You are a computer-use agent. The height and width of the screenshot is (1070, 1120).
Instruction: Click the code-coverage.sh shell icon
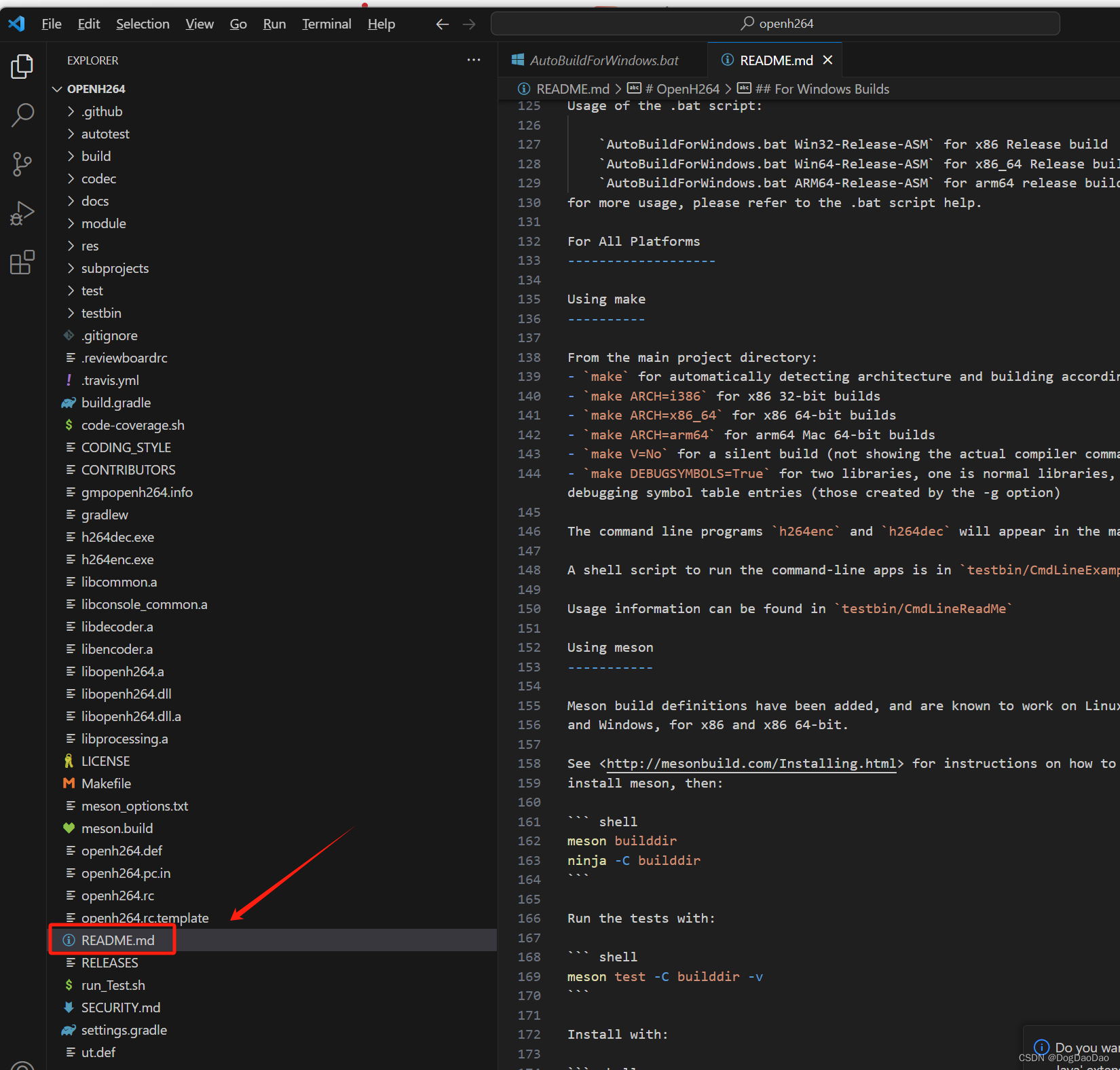[69, 425]
